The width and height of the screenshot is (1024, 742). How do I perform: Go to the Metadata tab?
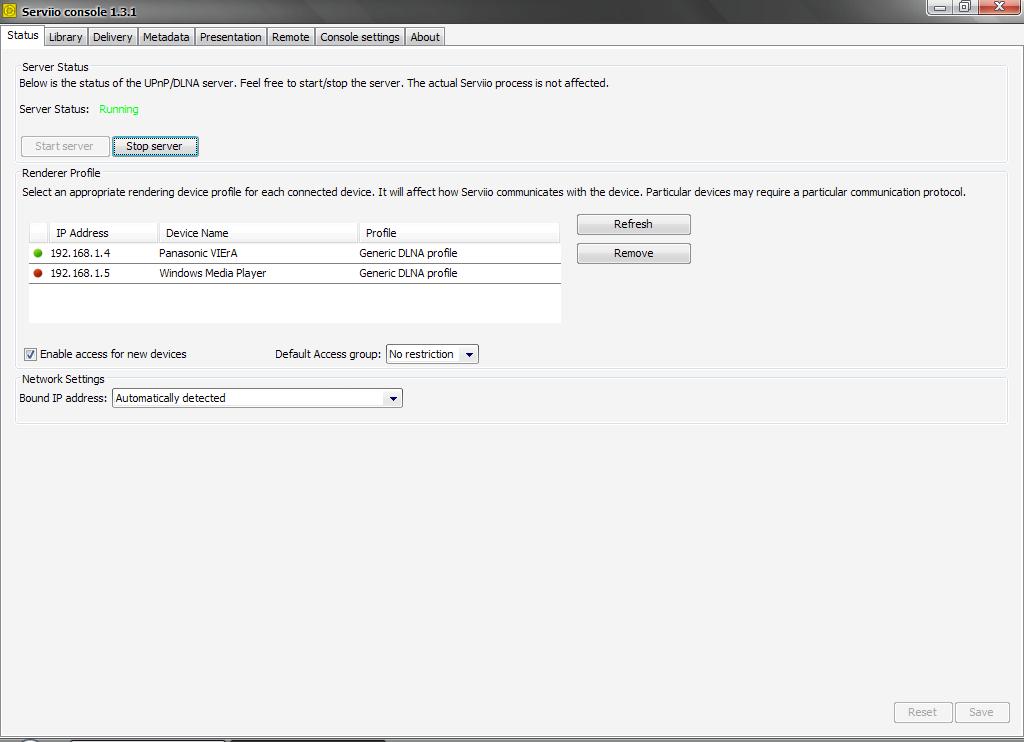point(166,37)
